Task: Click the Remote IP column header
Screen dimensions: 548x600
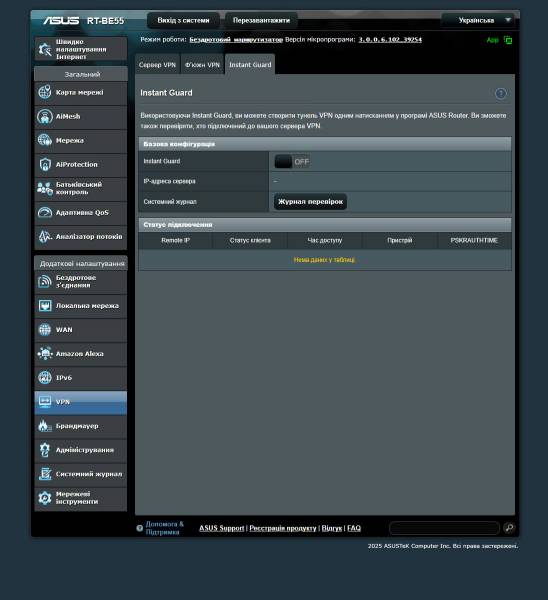Action: tap(176, 240)
